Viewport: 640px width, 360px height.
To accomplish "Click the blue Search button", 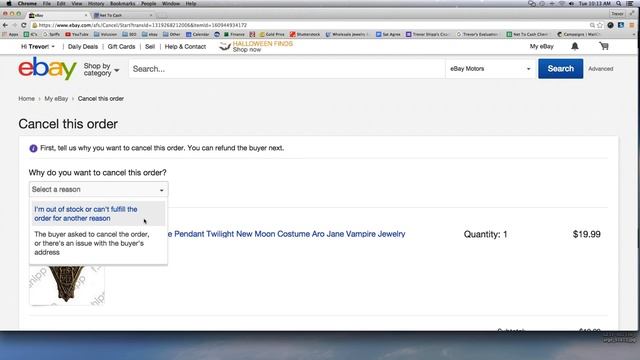I will [560, 69].
